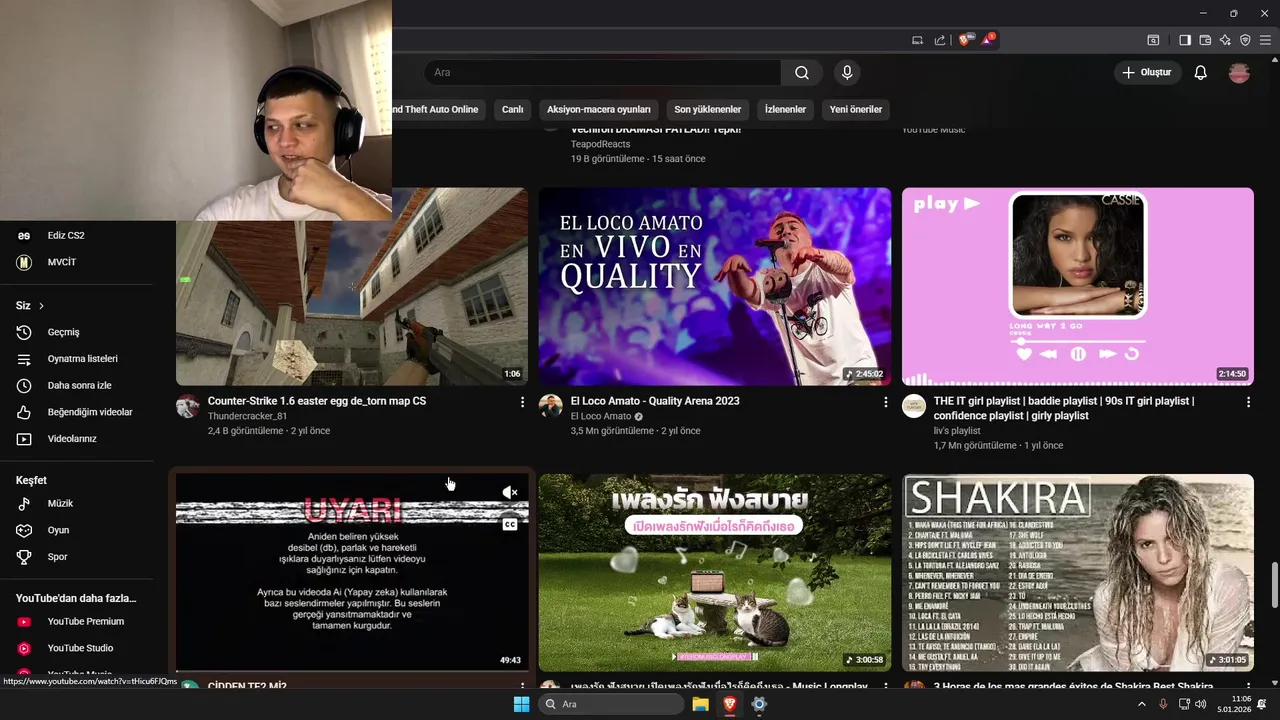Open the Counter-Strike 1.6 video thumbnail
The image size is (1280, 720).
pyautogui.click(x=352, y=286)
